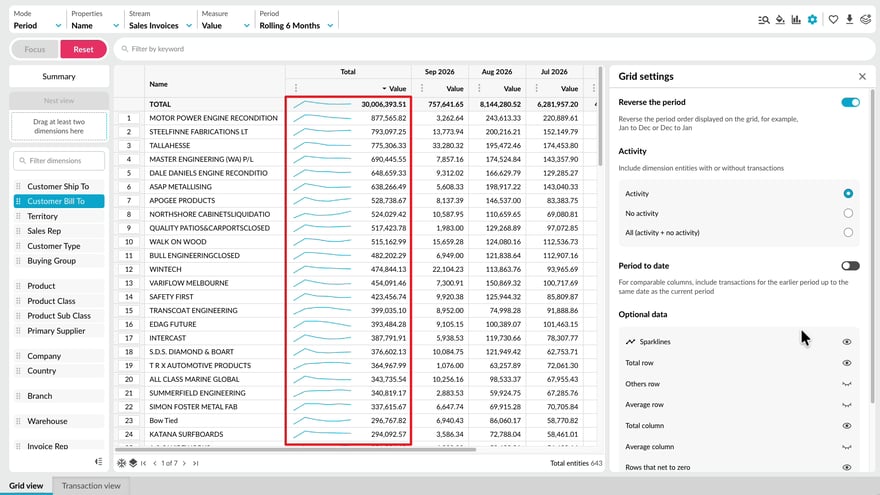Click the layers stack icon below grid

coord(133,463)
